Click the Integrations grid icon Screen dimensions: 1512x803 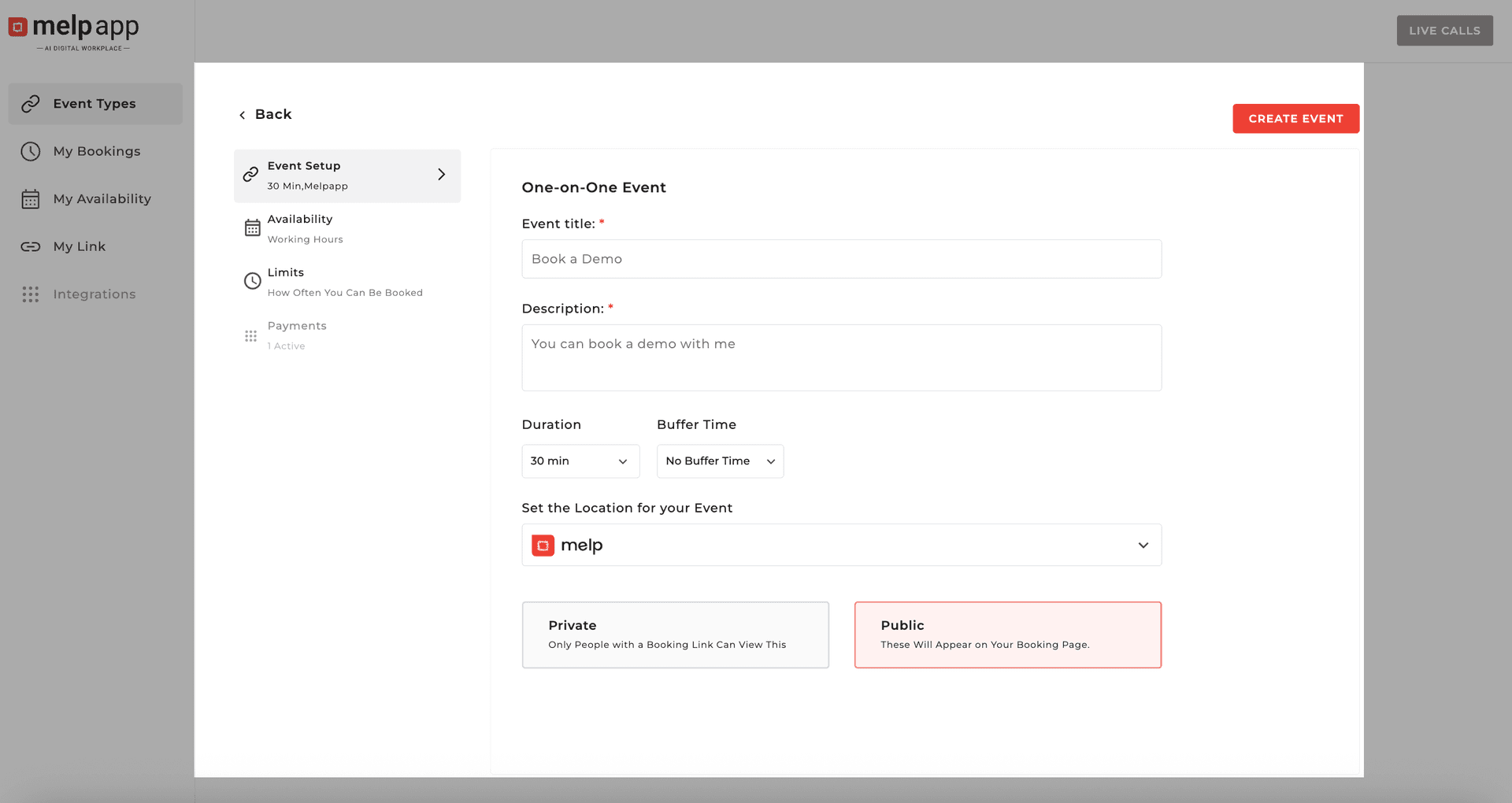click(31, 294)
